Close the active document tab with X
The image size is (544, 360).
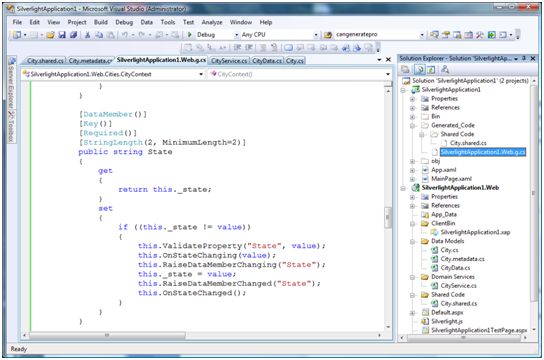pyautogui.click(x=388, y=60)
